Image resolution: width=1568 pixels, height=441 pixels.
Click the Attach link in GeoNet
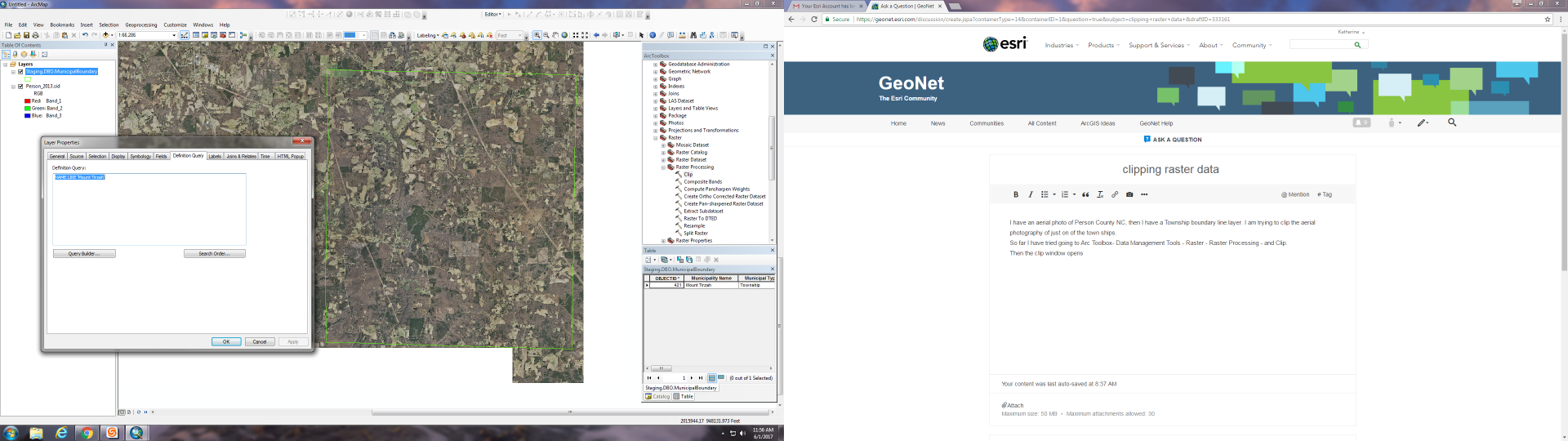(1013, 405)
